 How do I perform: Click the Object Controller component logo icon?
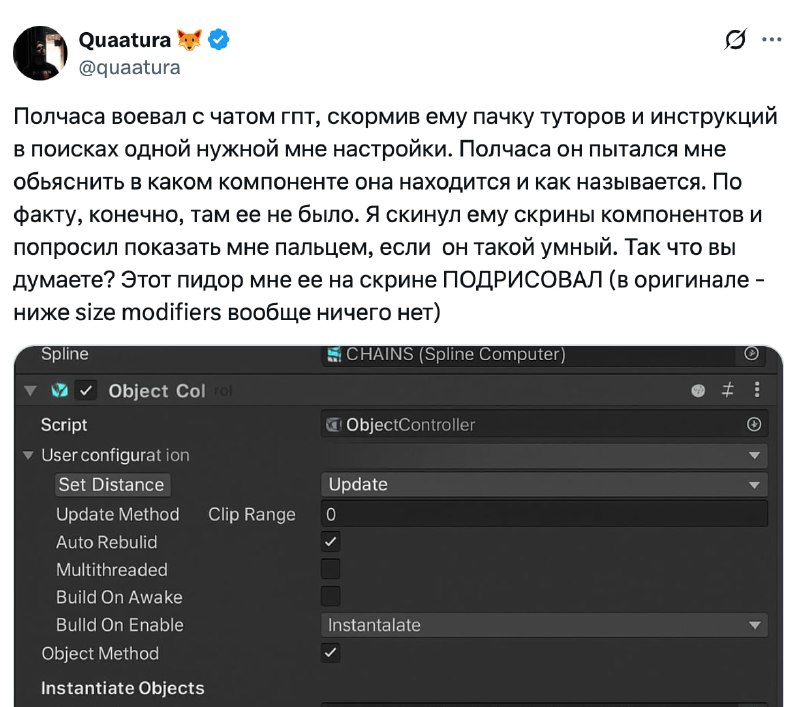point(60,391)
